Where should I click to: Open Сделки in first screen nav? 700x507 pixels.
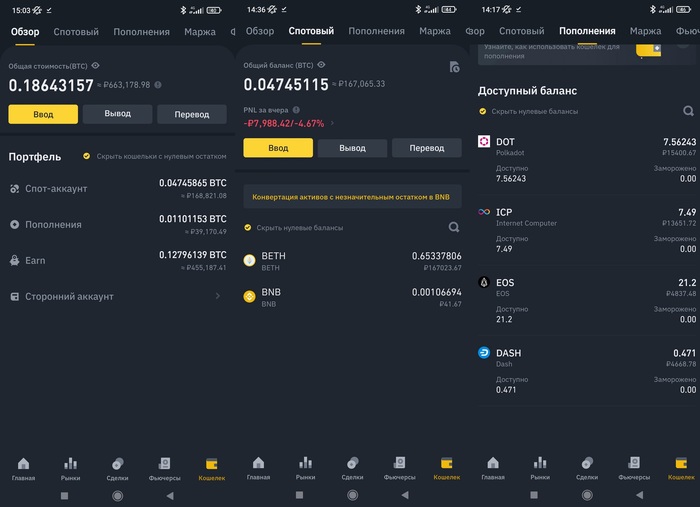(x=117, y=470)
